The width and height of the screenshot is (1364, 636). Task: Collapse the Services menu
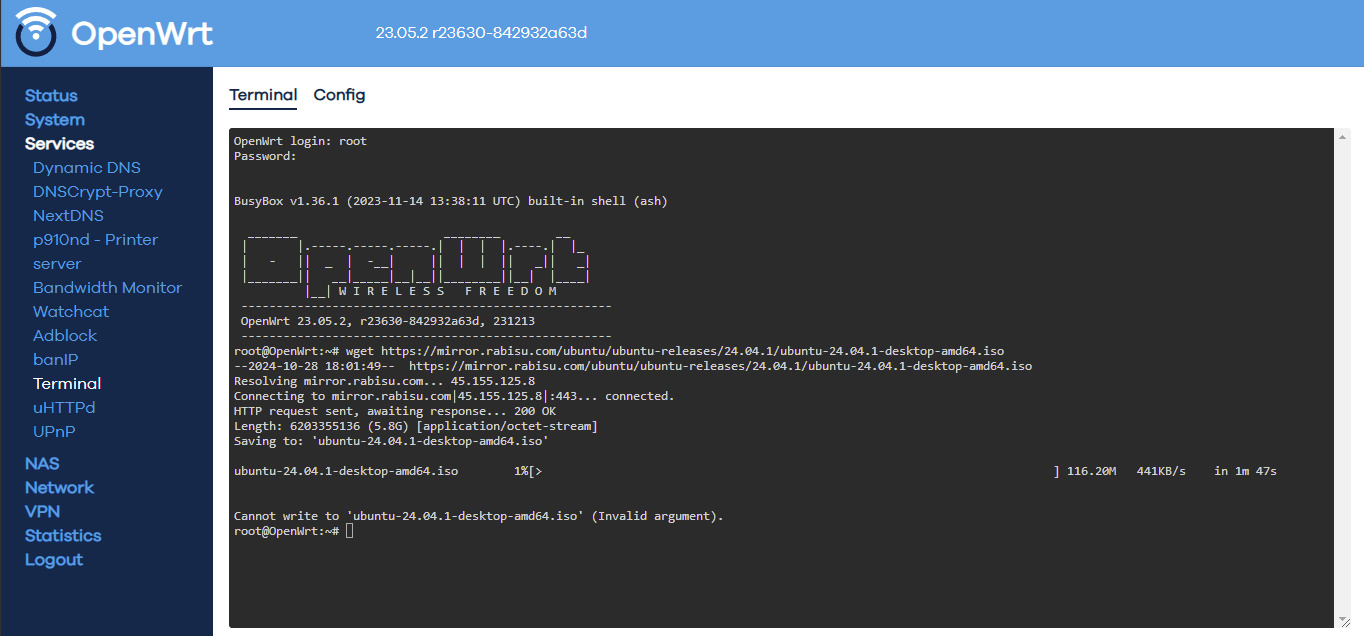coord(59,144)
